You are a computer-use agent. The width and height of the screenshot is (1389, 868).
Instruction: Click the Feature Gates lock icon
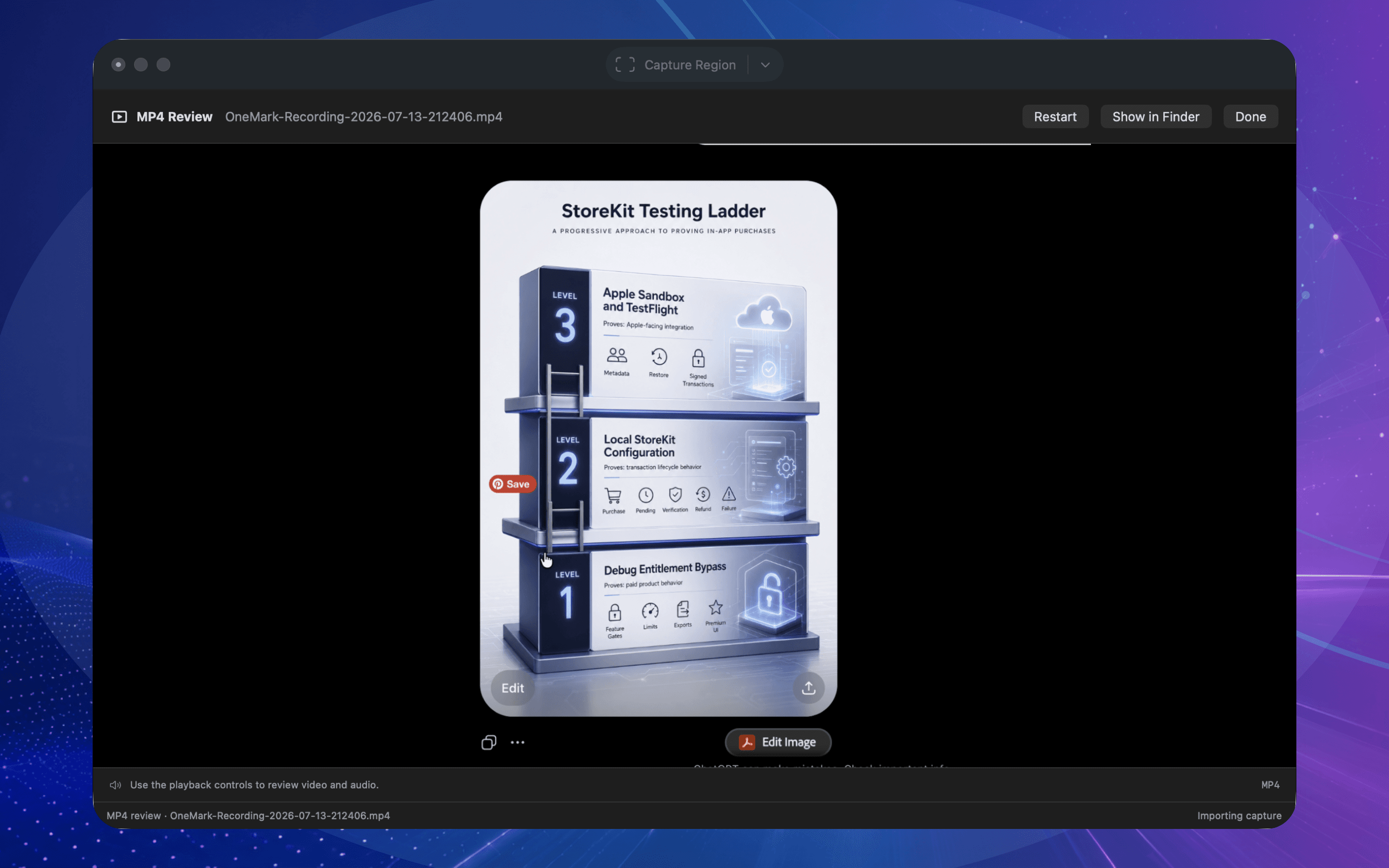tap(614, 612)
